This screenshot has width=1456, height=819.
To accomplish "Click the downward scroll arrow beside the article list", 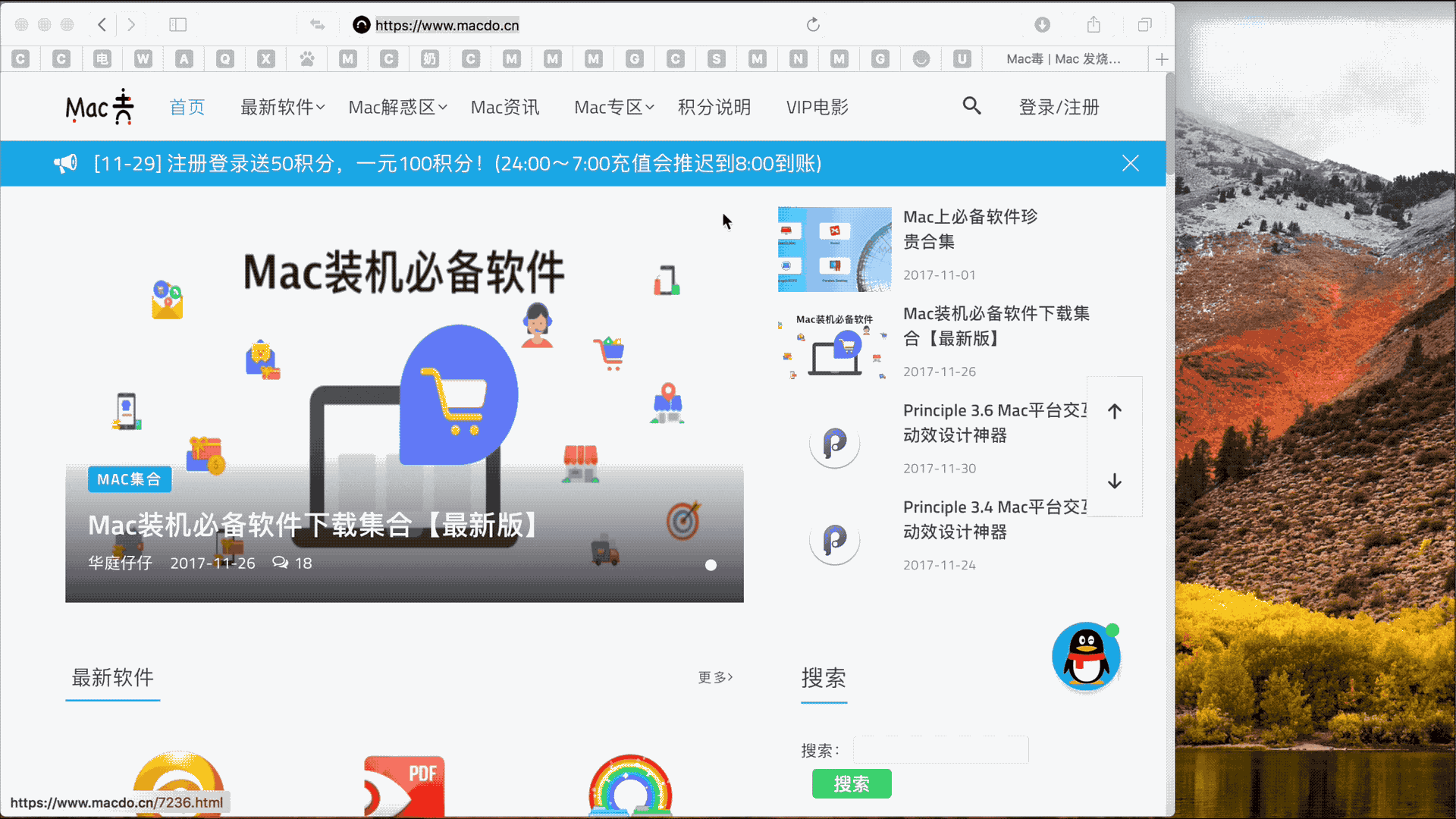I will click(1114, 482).
